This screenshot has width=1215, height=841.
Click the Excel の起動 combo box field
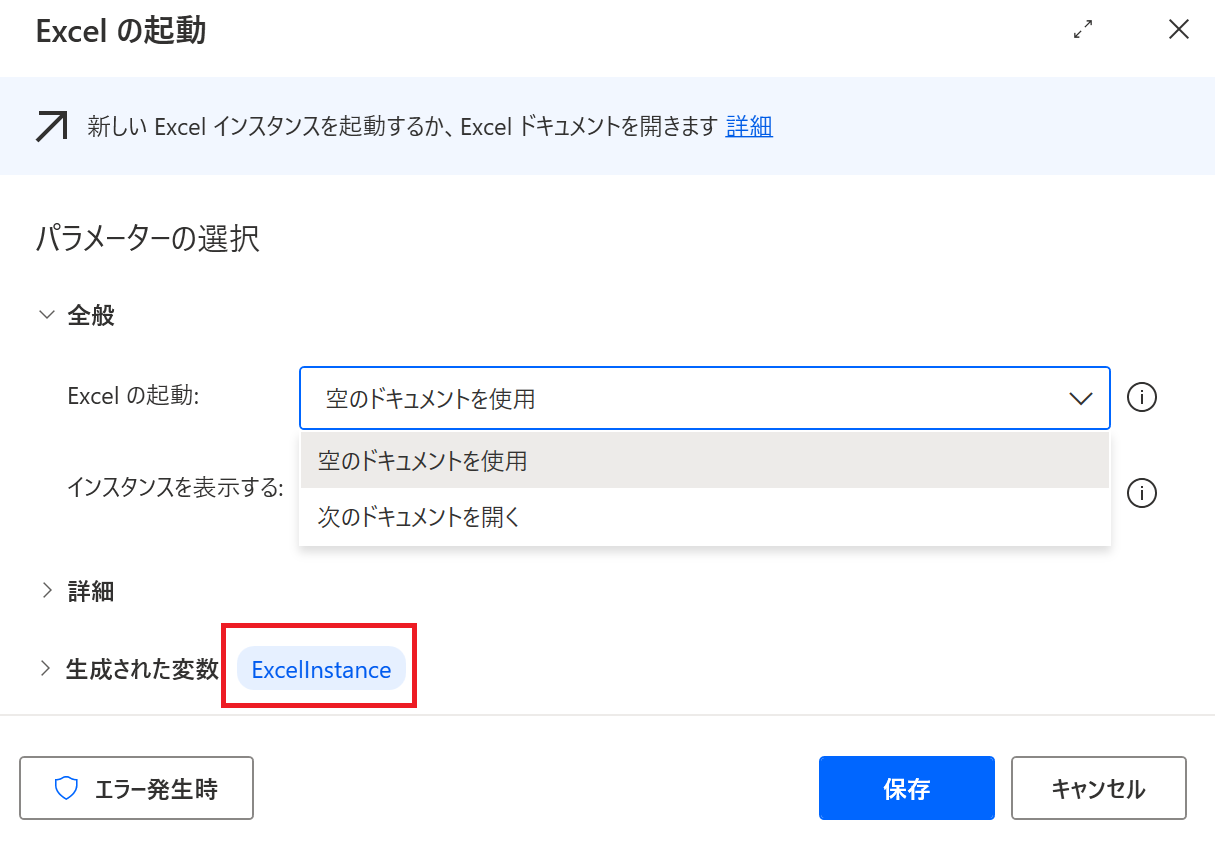coord(680,399)
